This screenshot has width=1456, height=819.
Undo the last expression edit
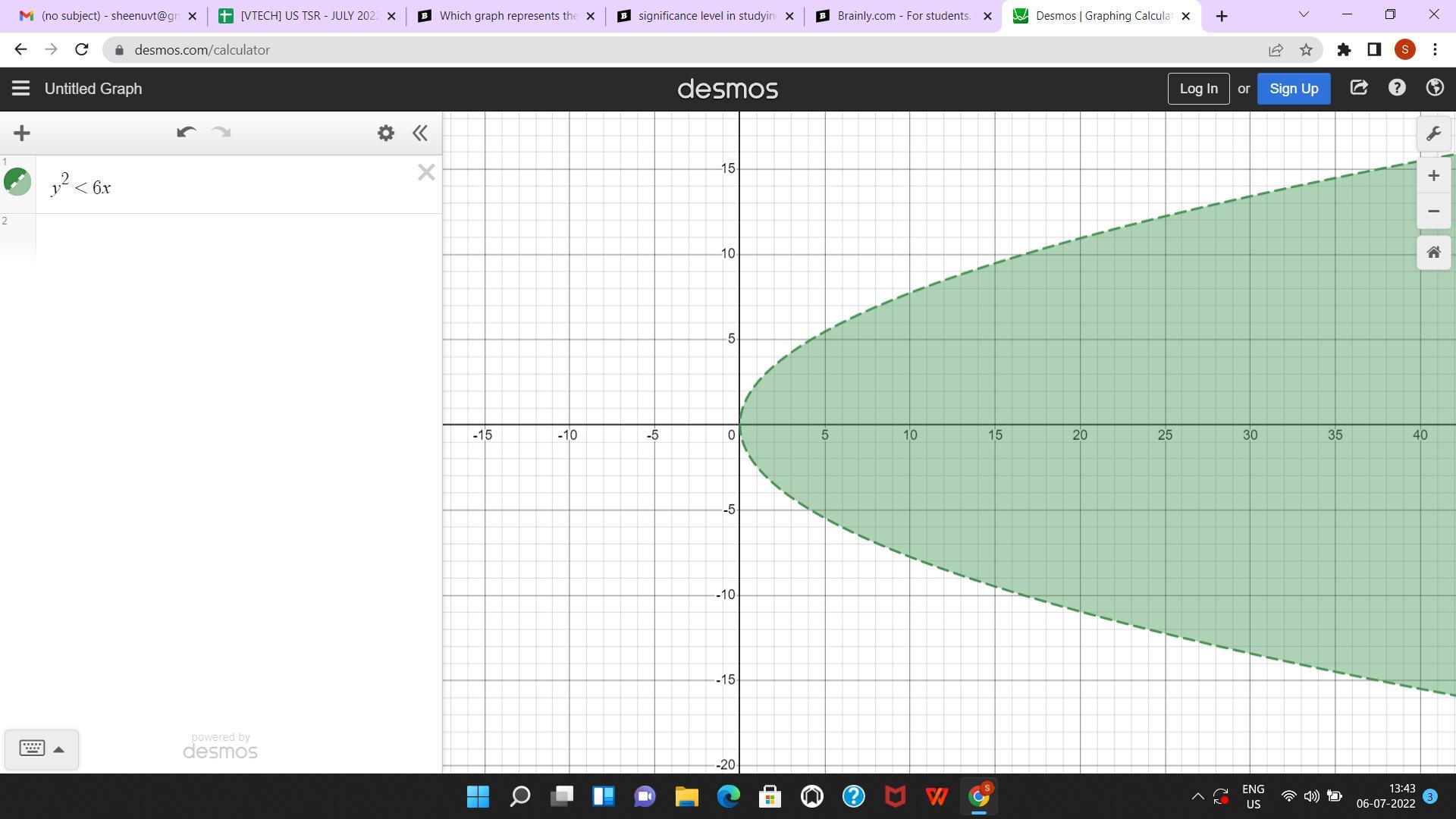[186, 133]
